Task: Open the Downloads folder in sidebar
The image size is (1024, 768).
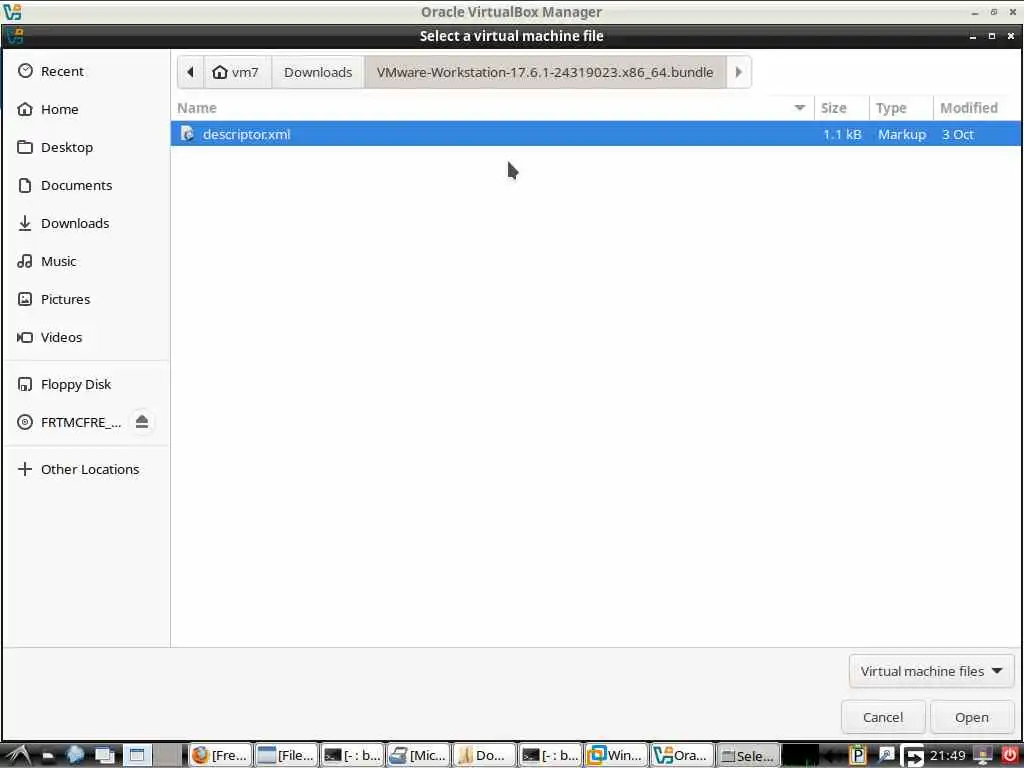Action: pos(86,223)
